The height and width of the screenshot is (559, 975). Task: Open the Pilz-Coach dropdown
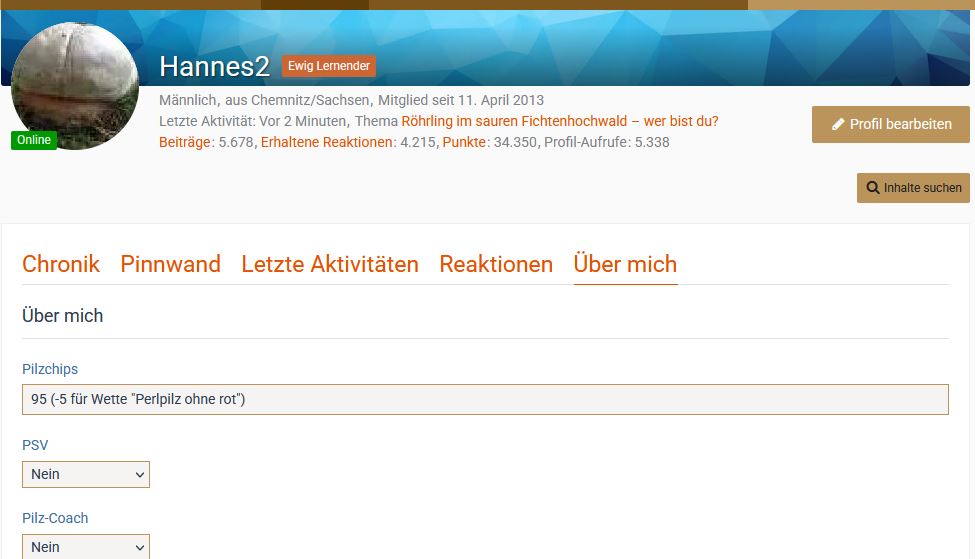click(86, 547)
